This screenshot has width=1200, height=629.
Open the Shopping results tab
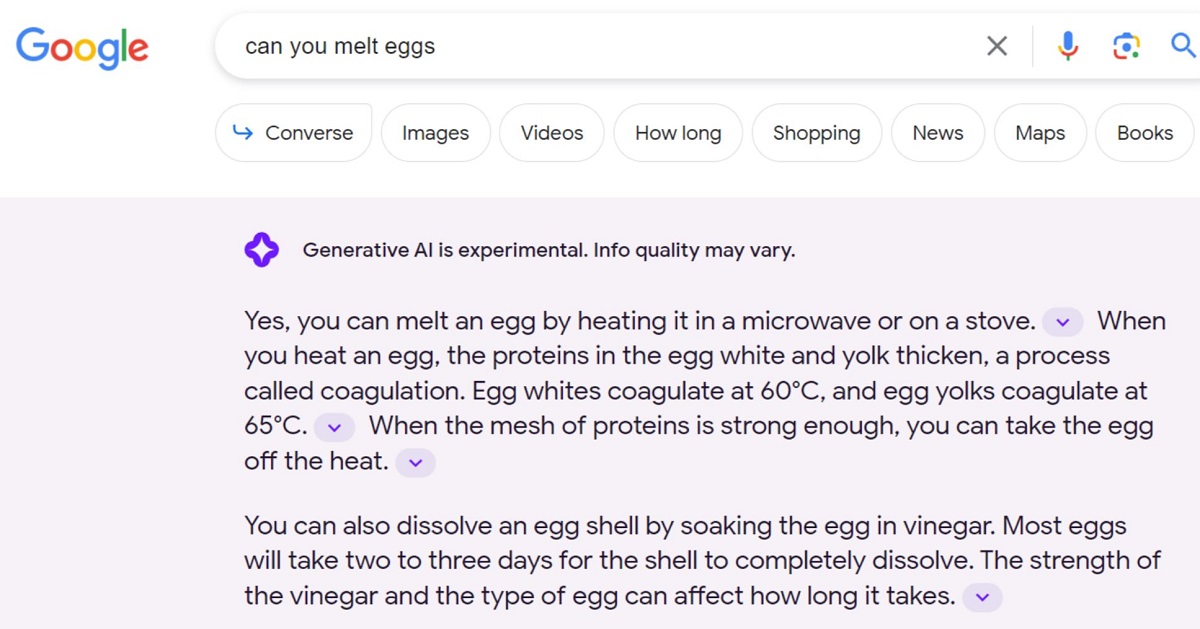[x=816, y=133]
